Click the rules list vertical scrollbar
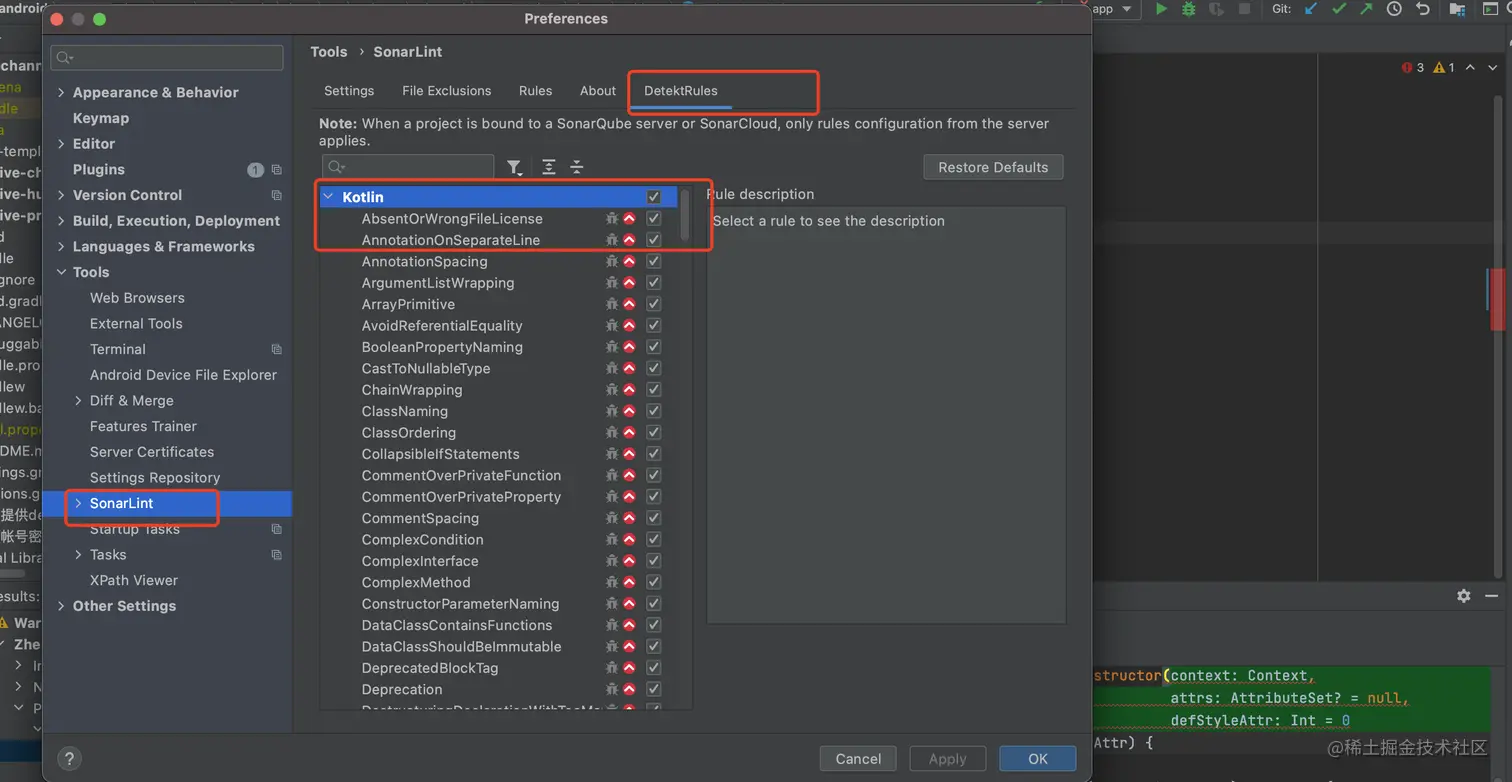This screenshot has width=1512, height=782. pos(685,215)
